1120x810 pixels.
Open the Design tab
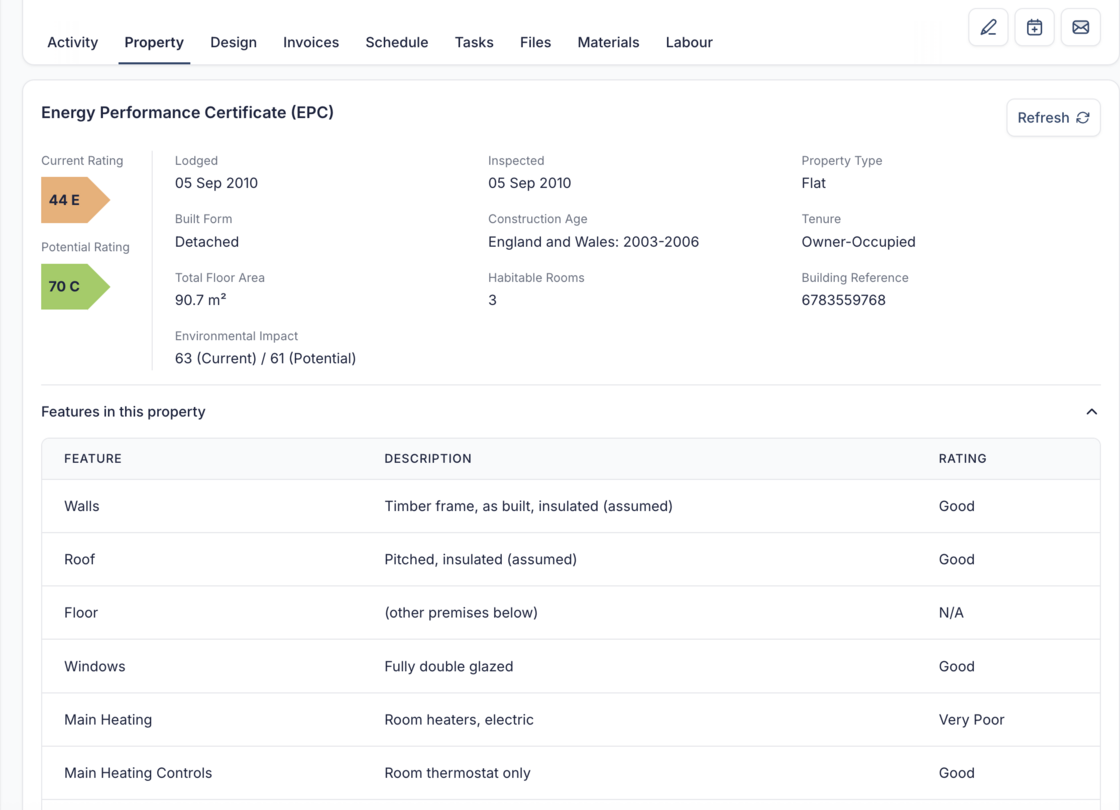(x=233, y=42)
